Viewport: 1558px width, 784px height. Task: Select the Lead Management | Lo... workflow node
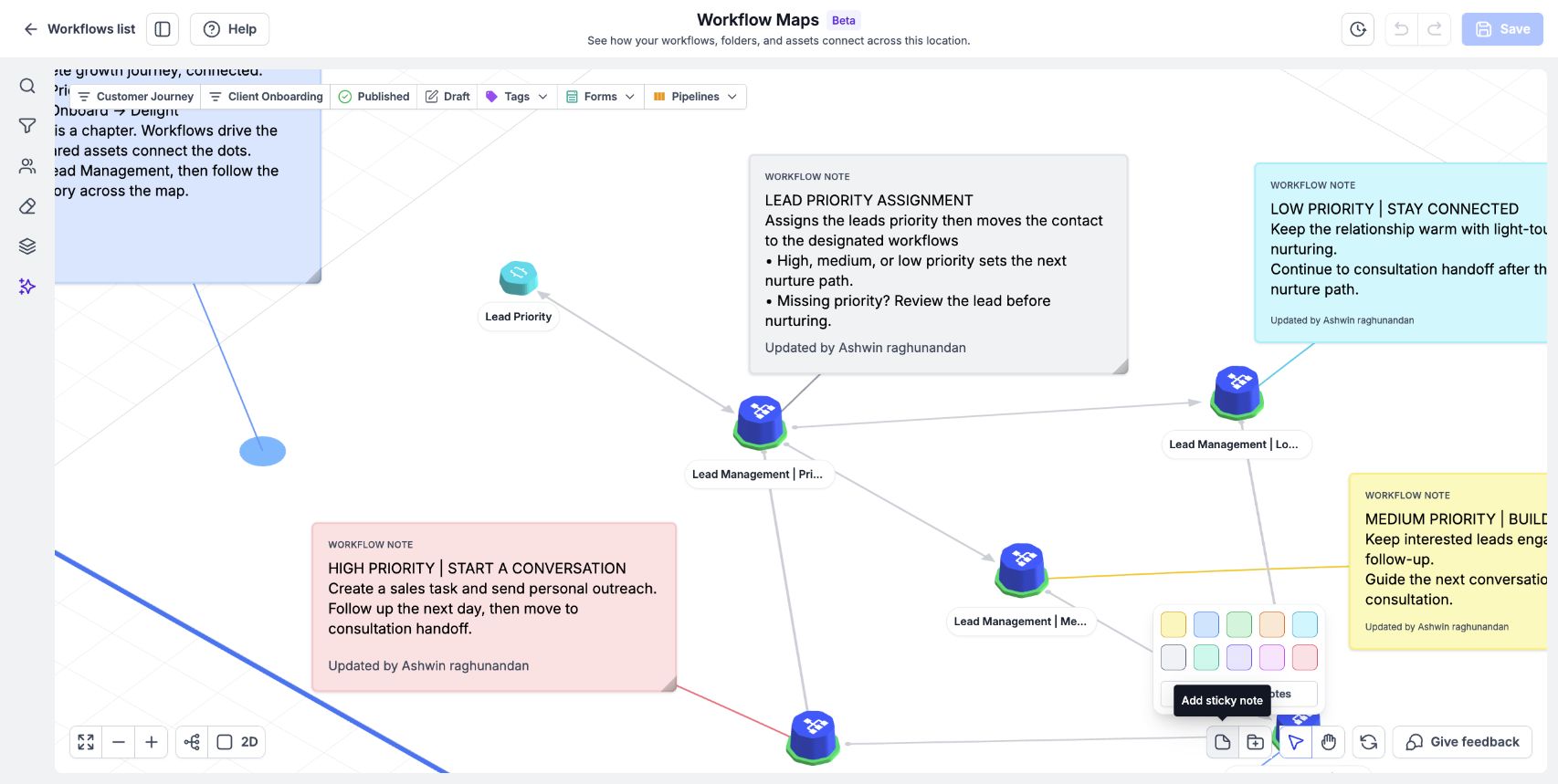pyautogui.click(x=1237, y=392)
